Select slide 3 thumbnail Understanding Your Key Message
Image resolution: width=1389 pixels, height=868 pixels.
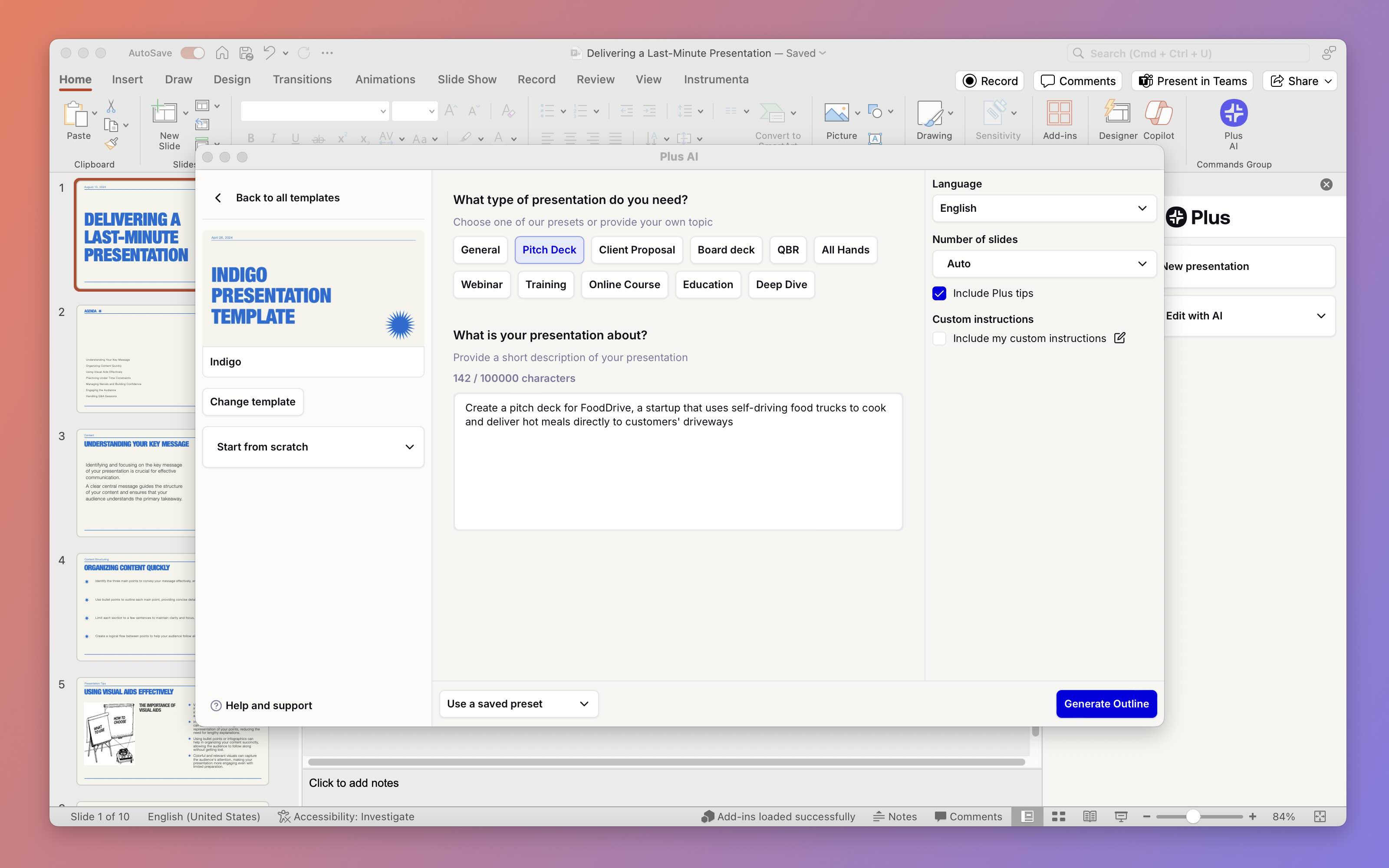pos(137,483)
